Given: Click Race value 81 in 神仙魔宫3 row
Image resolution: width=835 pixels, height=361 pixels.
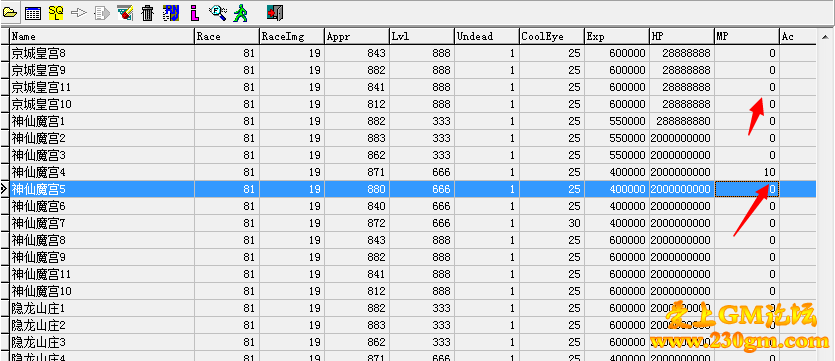Looking at the screenshot, I should pos(227,155).
